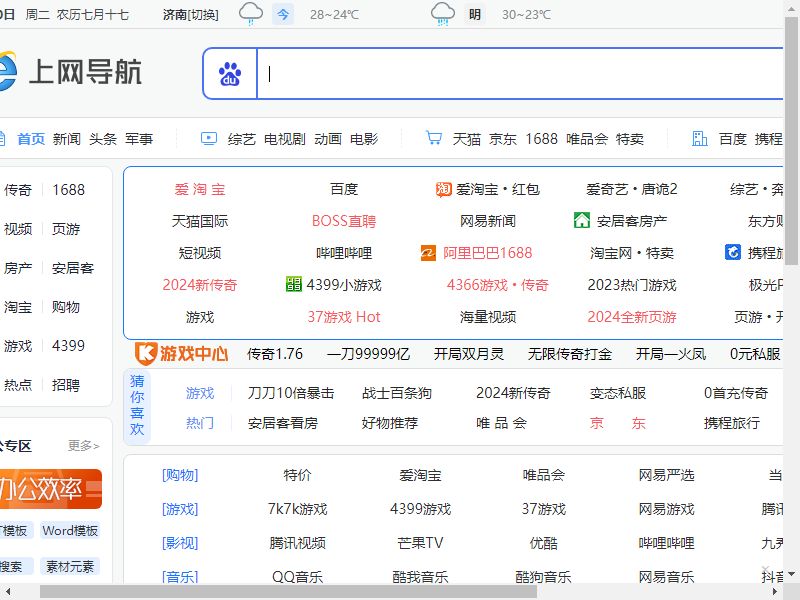Open 特卖 in the nav bar

pyautogui.click(x=630, y=139)
